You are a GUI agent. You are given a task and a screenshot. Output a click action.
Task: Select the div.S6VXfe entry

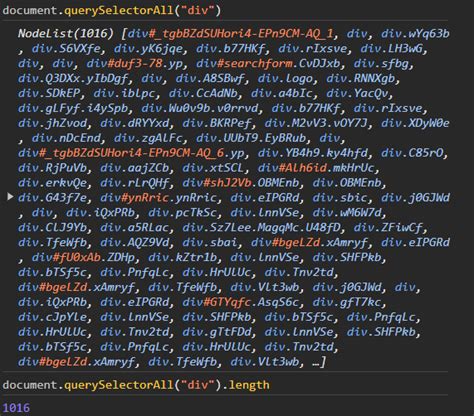pos(66,48)
